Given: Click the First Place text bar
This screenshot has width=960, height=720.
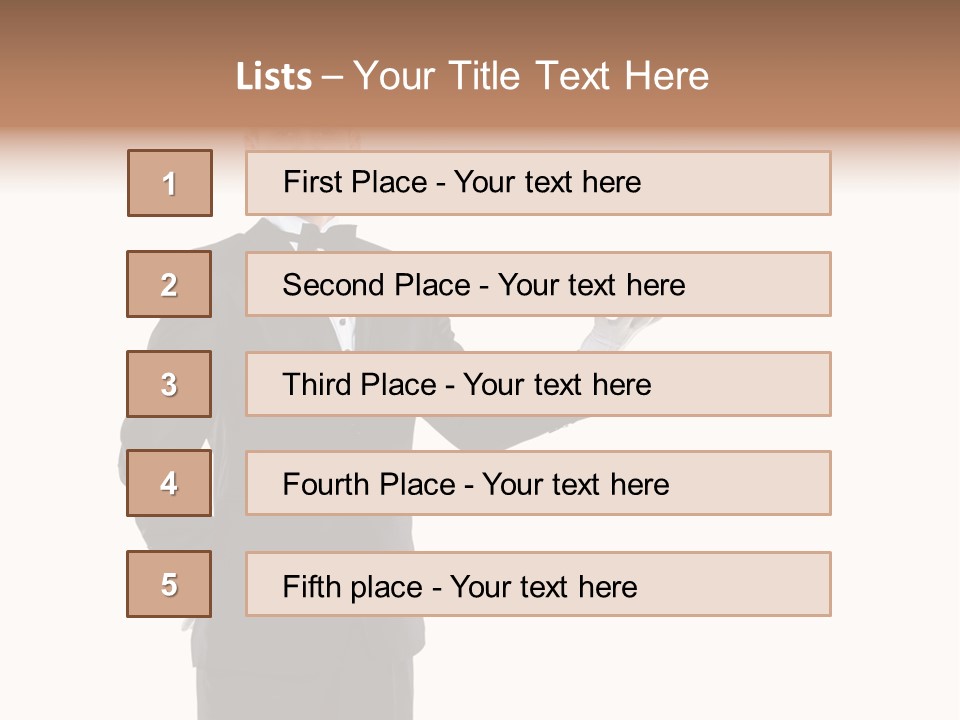Looking at the screenshot, I should point(538,183).
